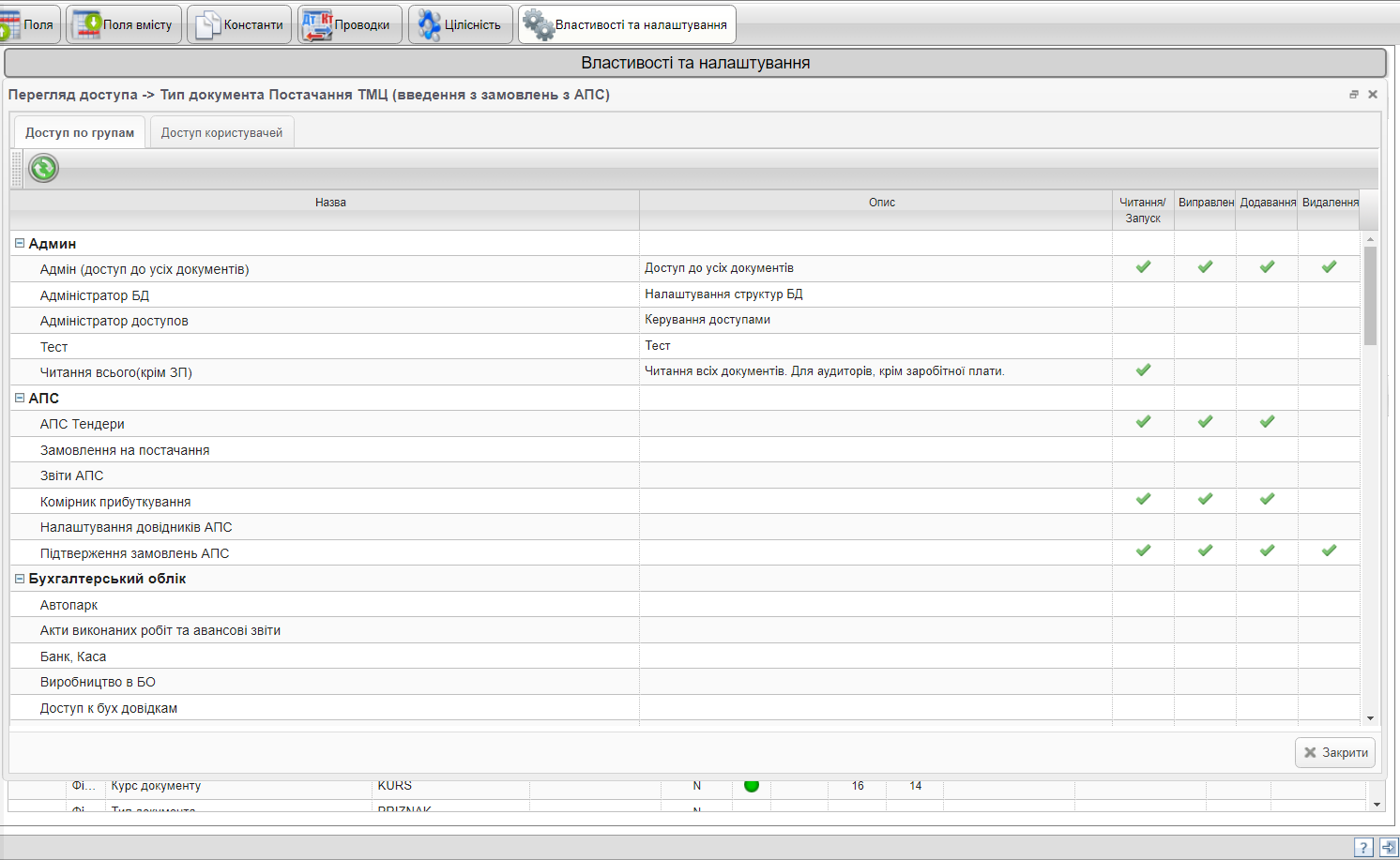Toggle add checkmark for Підтверження замовлень АПС

coord(1267,551)
